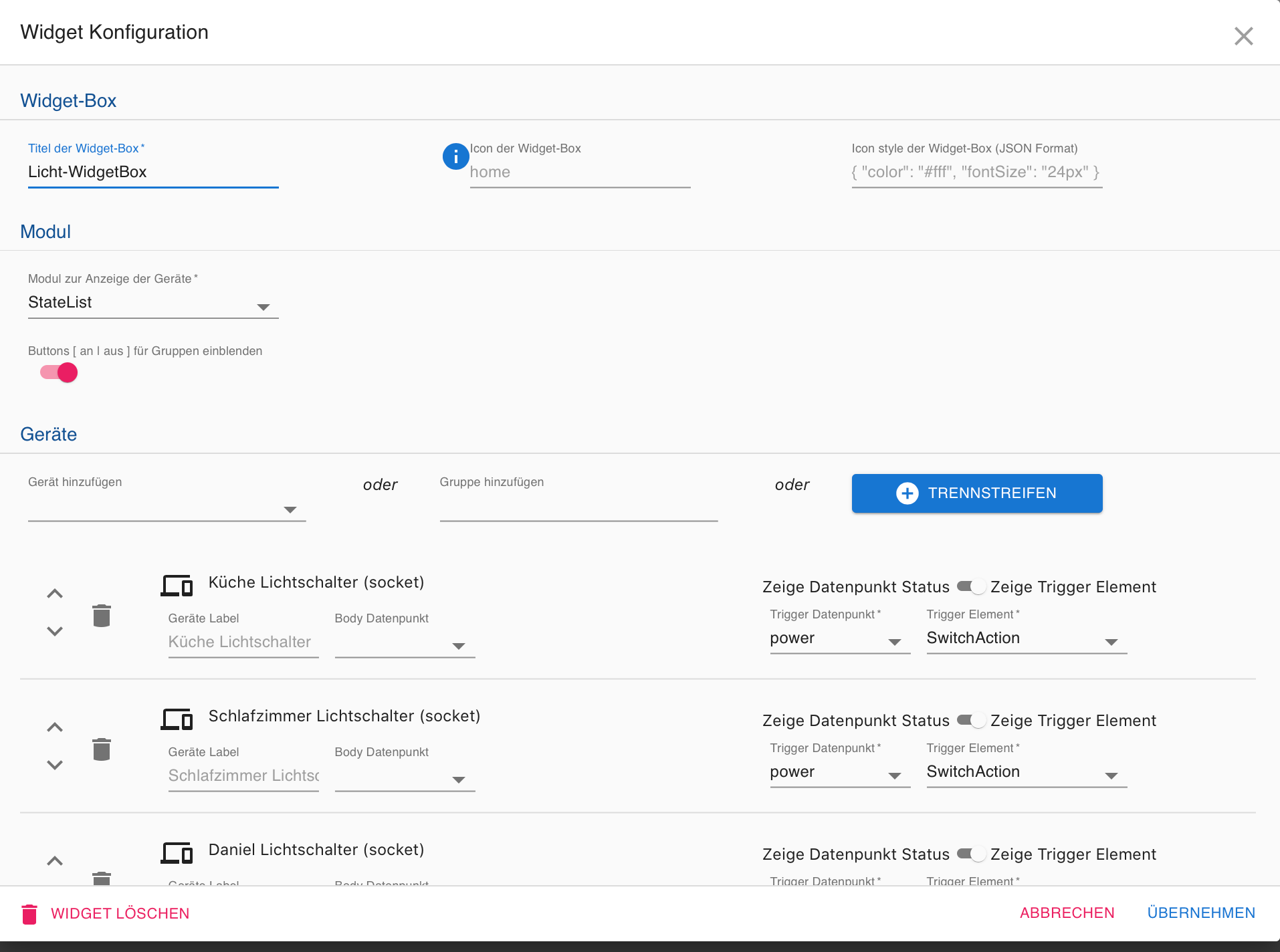
Task: Click the Geräte section heading
Action: click(x=49, y=435)
